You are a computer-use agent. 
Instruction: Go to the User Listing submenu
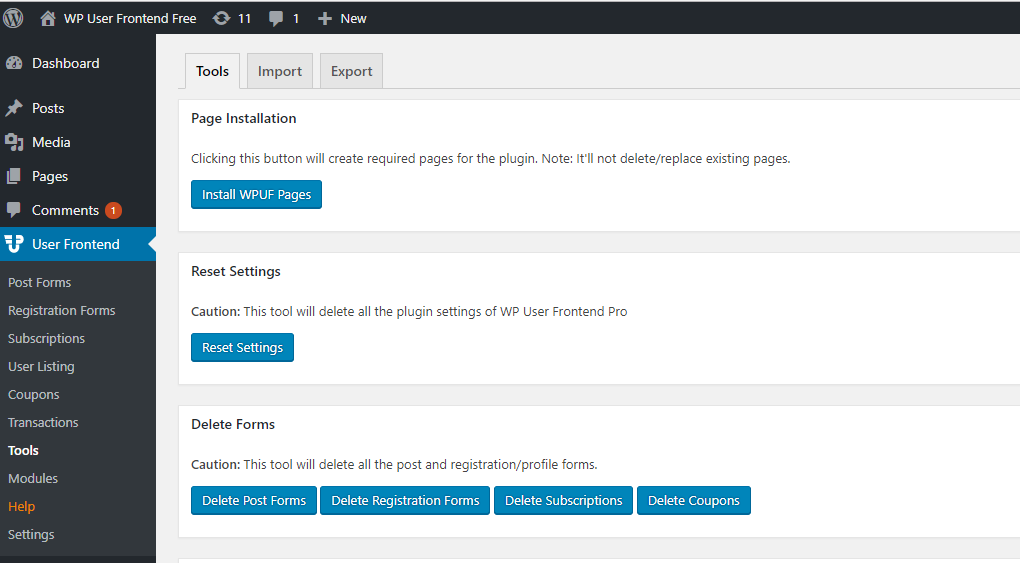pos(41,366)
